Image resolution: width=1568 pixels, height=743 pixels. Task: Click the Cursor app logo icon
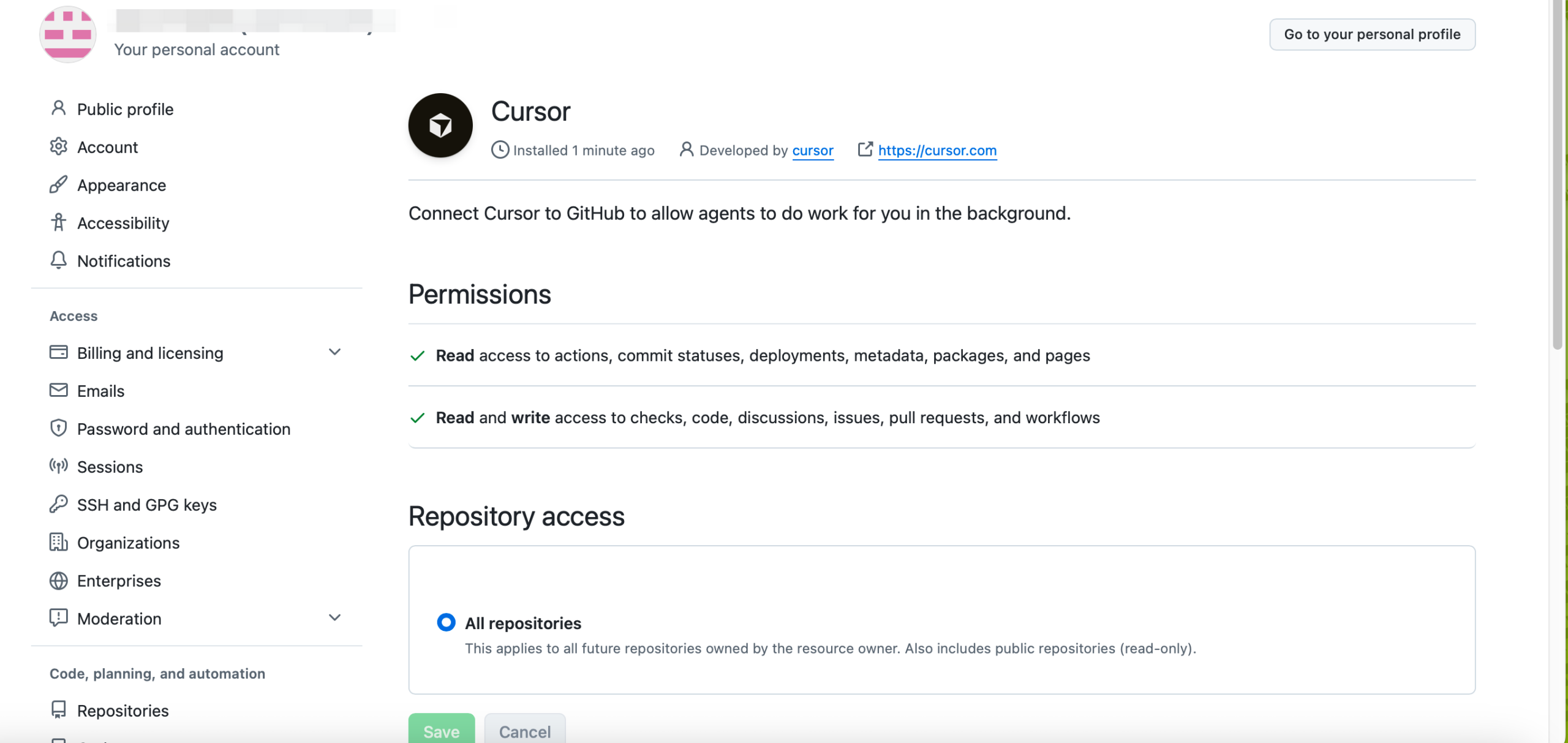[x=440, y=126]
